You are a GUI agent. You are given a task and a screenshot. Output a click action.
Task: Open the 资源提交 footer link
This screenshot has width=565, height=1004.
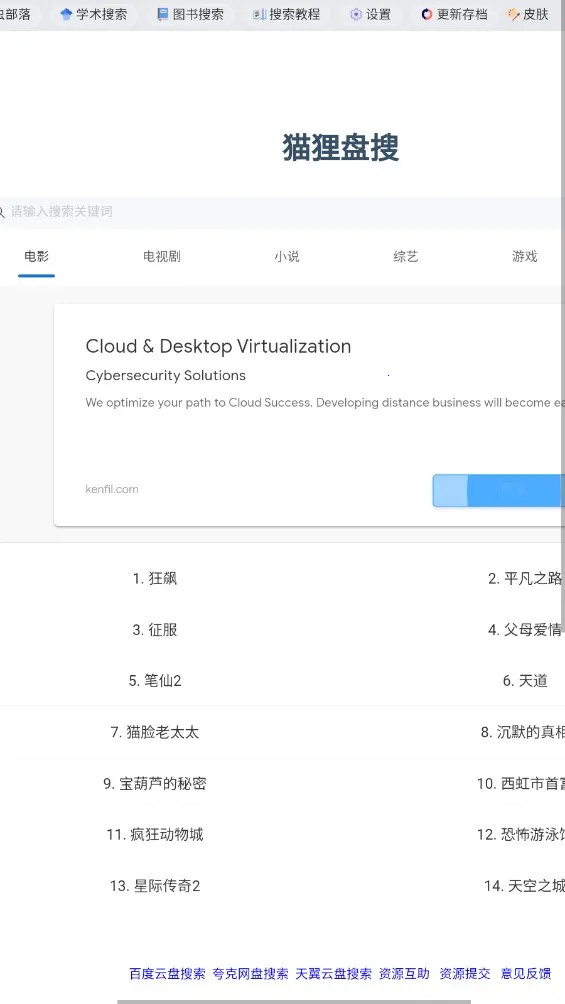point(464,973)
